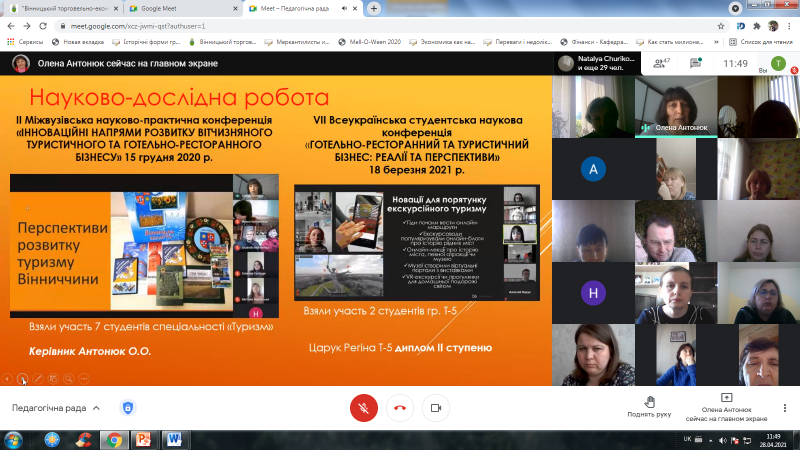This screenshot has height=450, width=800.
Task: Open the Новая вкладка bookmark
Action: [x=78, y=42]
